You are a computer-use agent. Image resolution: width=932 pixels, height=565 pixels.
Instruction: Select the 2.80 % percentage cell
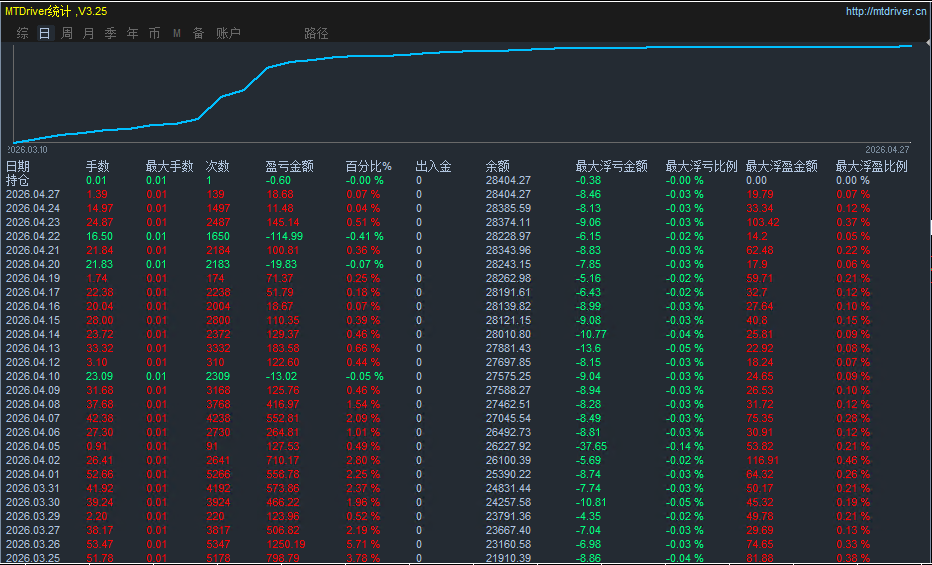click(363, 460)
